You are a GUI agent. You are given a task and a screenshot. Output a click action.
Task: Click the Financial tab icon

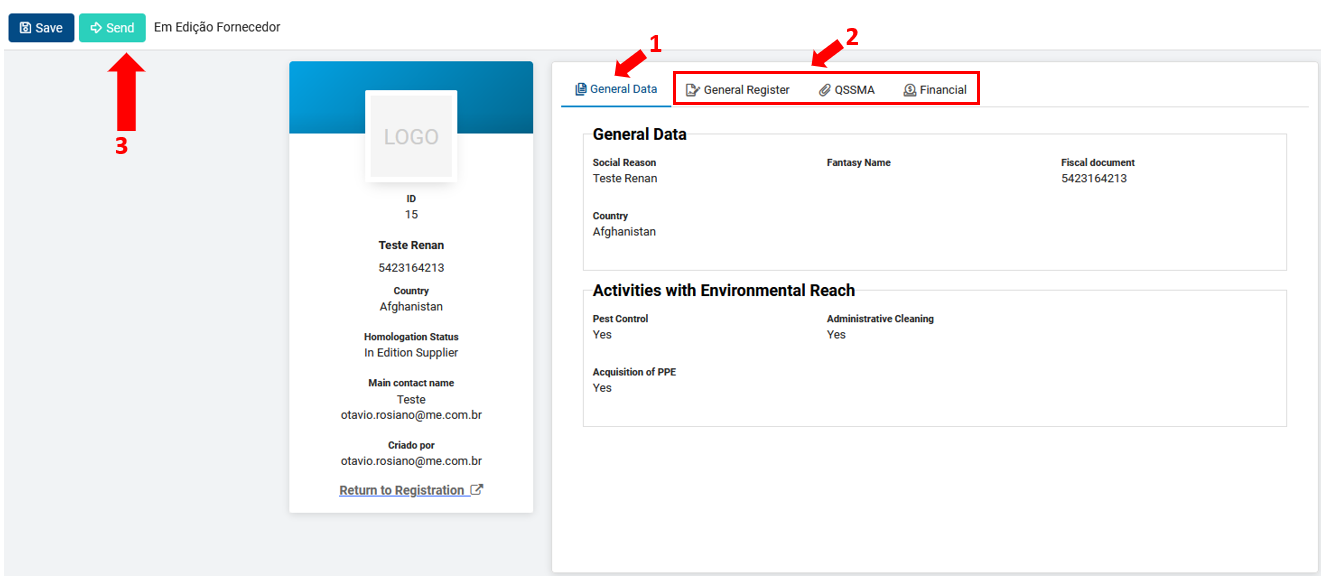click(910, 90)
